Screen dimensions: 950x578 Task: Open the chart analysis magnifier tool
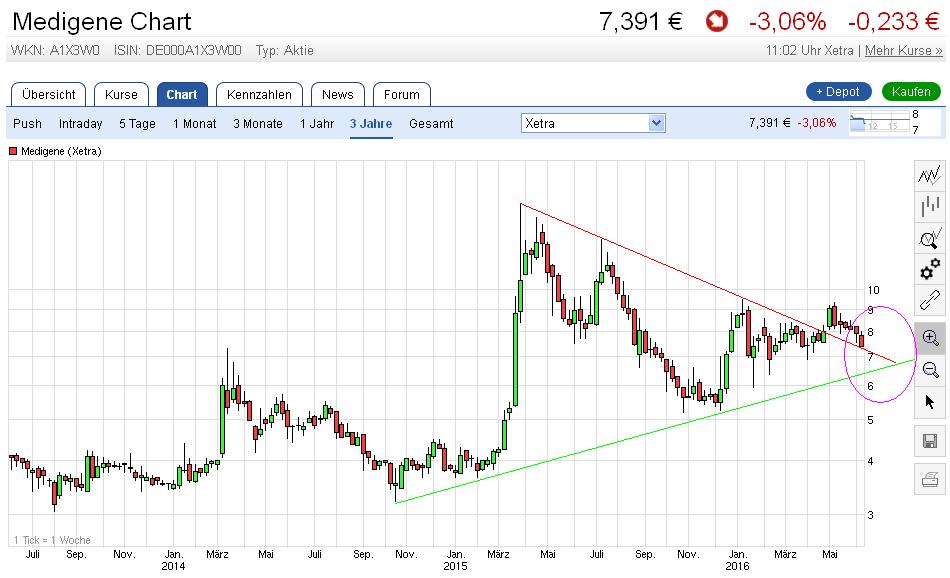[x=929, y=238]
